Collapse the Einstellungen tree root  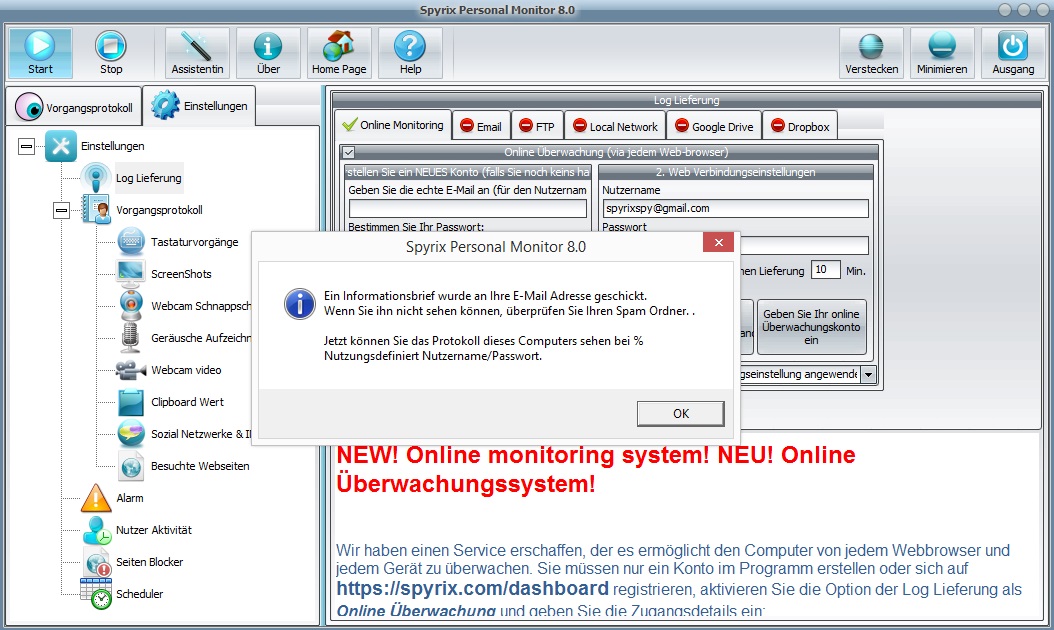26,146
